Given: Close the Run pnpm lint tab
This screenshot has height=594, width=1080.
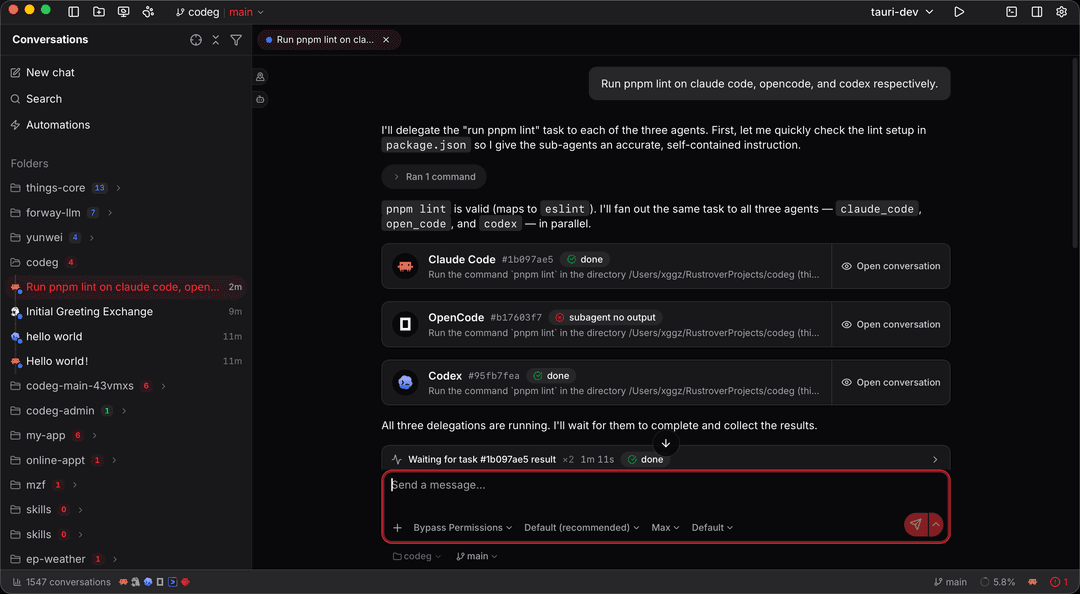Looking at the screenshot, I should (386, 40).
